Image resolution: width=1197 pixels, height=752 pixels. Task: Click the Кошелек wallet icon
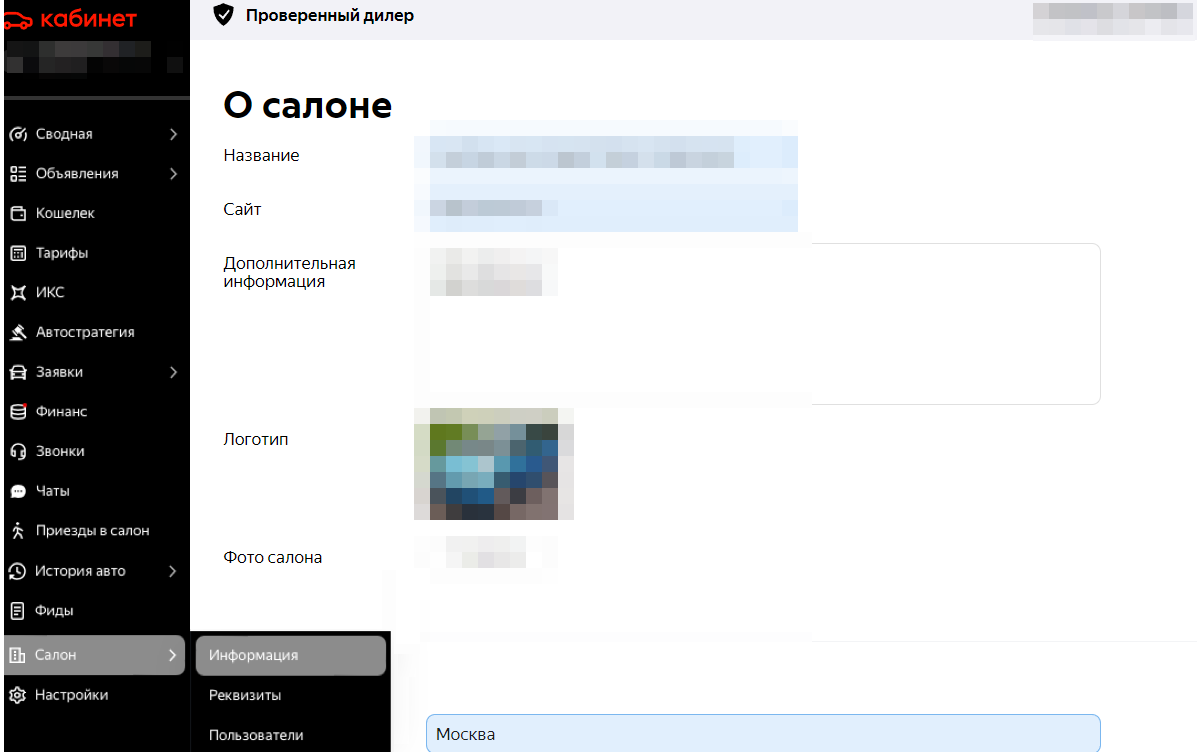click(17, 213)
